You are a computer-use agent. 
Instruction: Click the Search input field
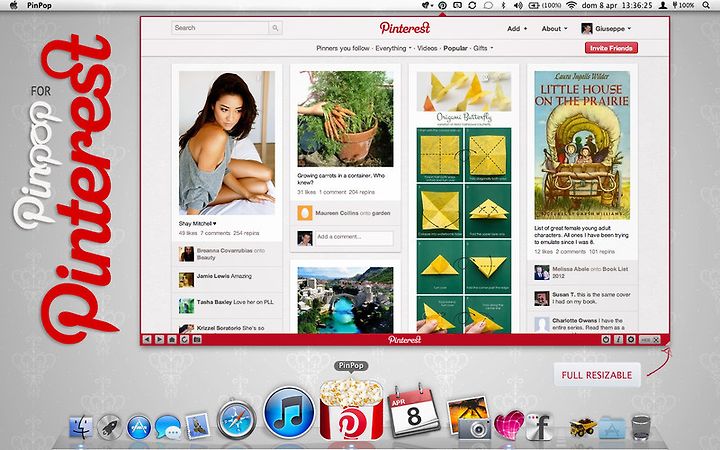[220, 28]
